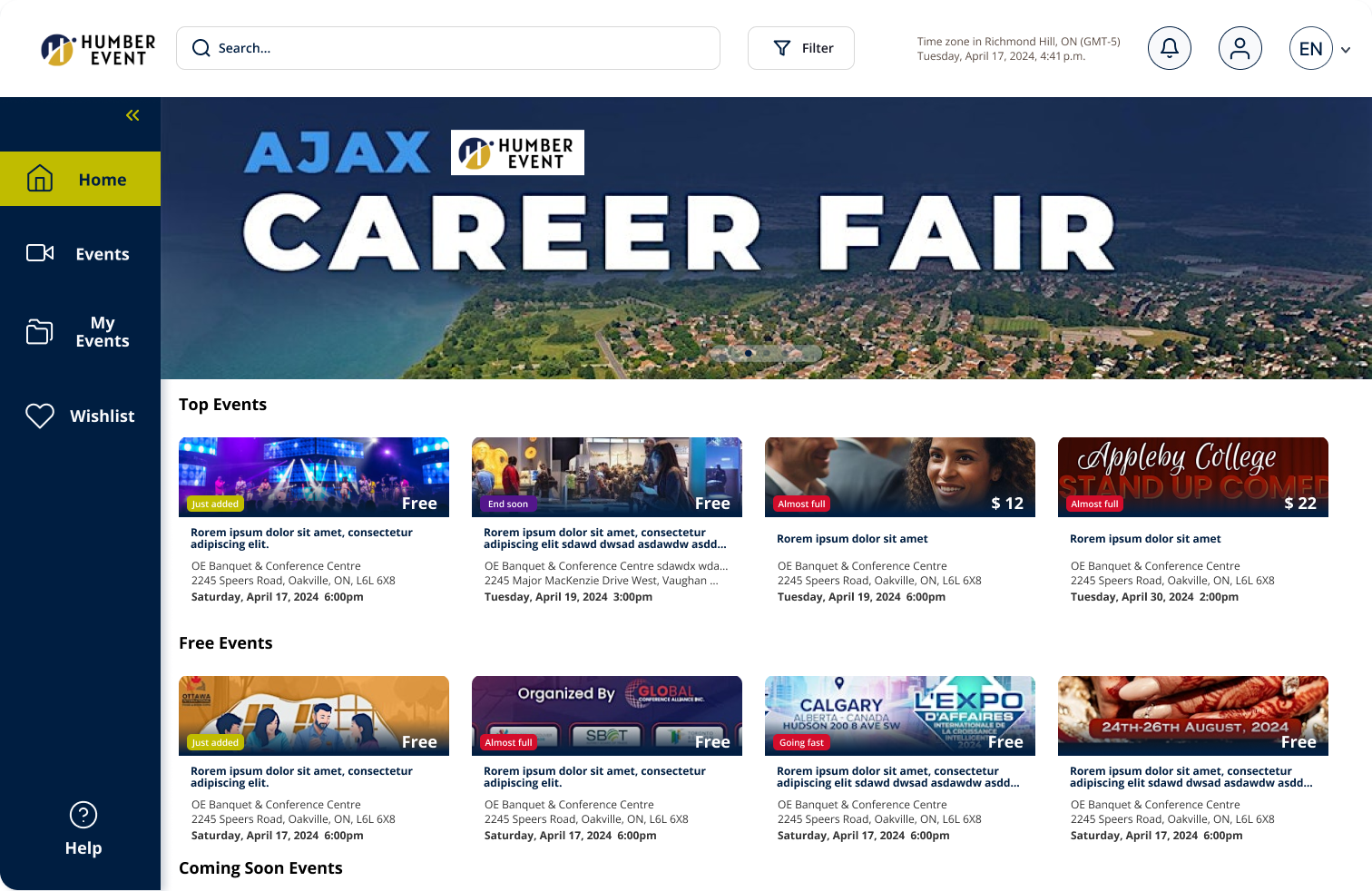Open the End soon event thumbnail
The image size is (1372, 891).
tap(607, 477)
